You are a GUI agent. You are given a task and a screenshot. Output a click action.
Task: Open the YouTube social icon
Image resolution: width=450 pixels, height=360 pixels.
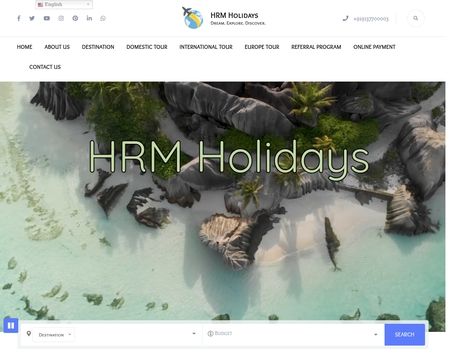click(47, 18)
